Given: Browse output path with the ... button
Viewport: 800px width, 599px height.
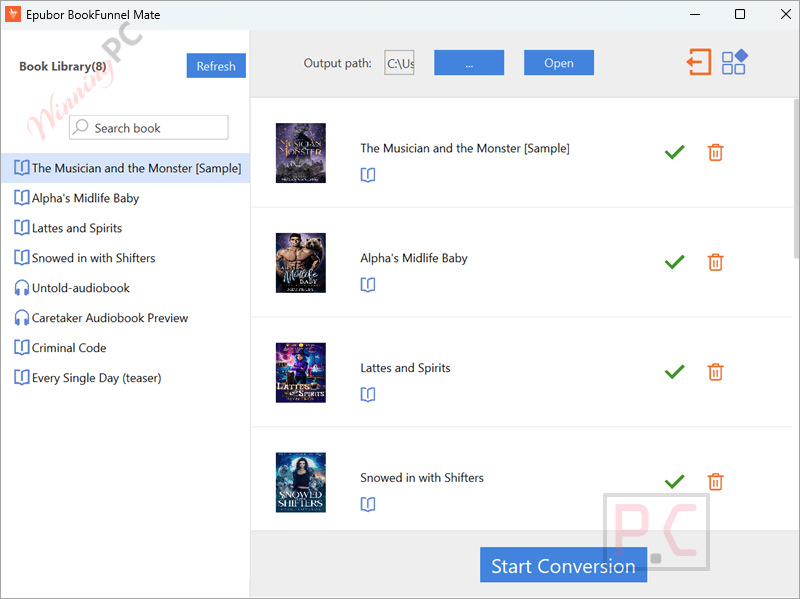Looking at the screenshot, I should click(469, 63).
